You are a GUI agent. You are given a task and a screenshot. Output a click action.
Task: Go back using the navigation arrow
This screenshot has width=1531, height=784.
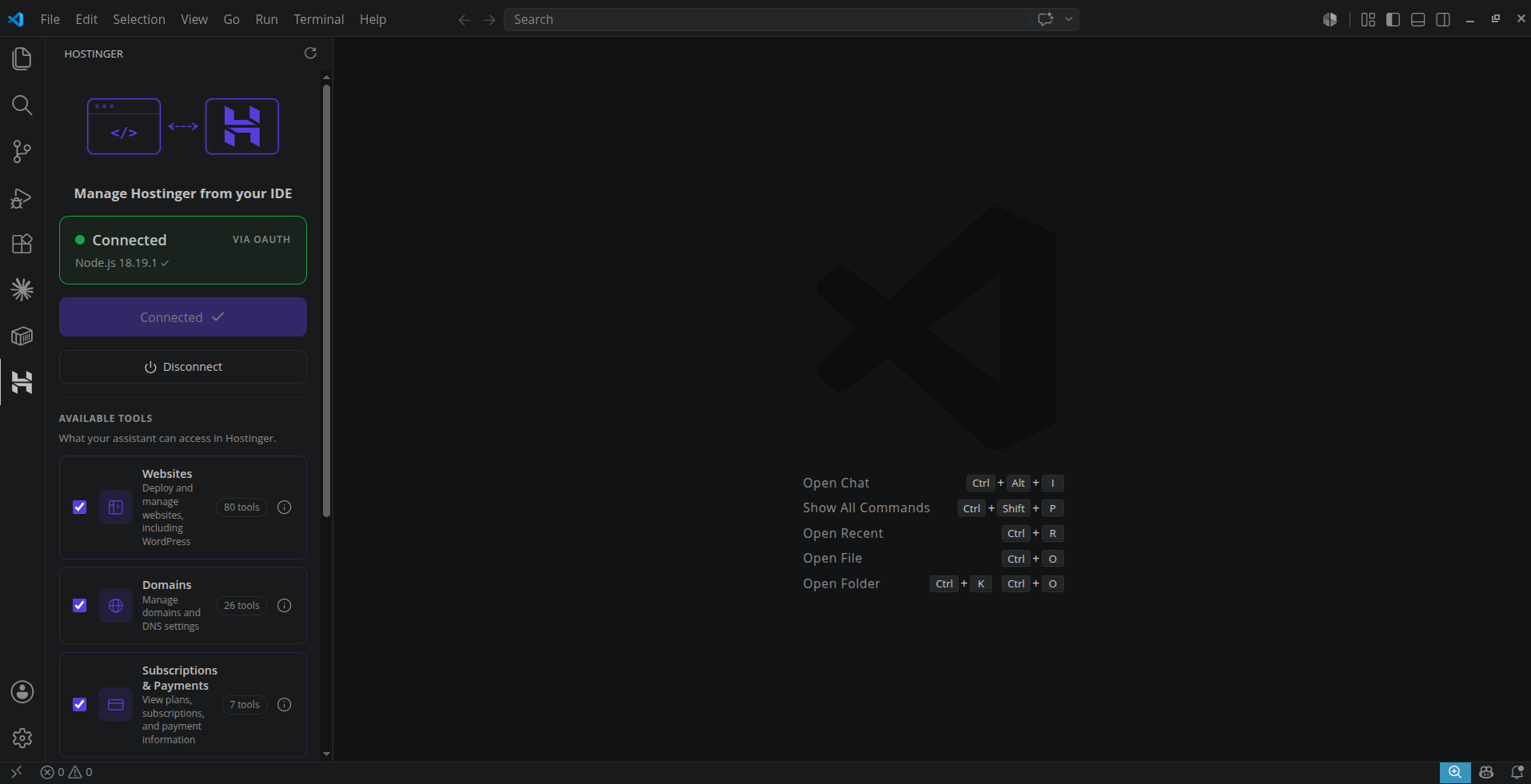[x=464, y=20]
